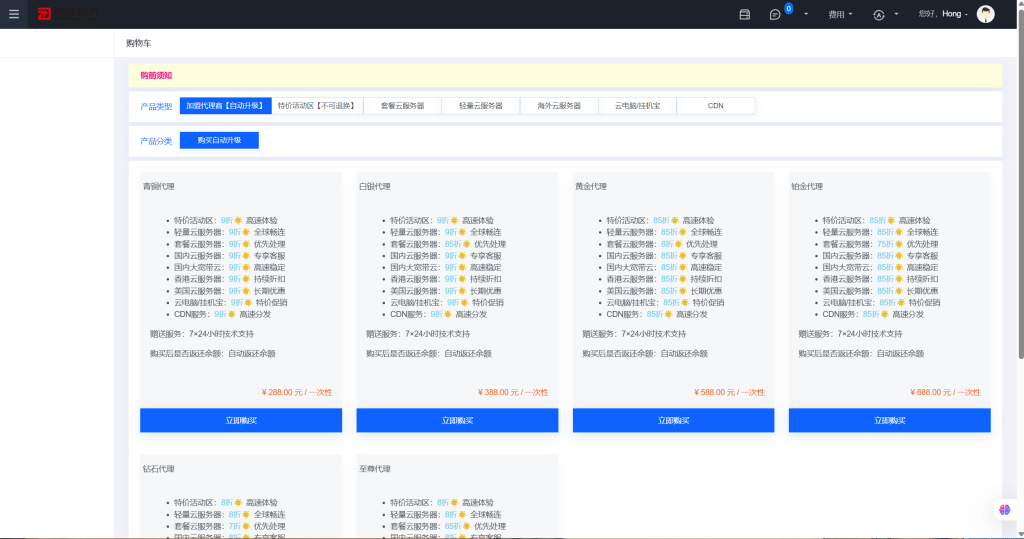Click 铂金代理 套餐云服务器 75折 line
Screen dimensions: 1024x539
(880, 244)
